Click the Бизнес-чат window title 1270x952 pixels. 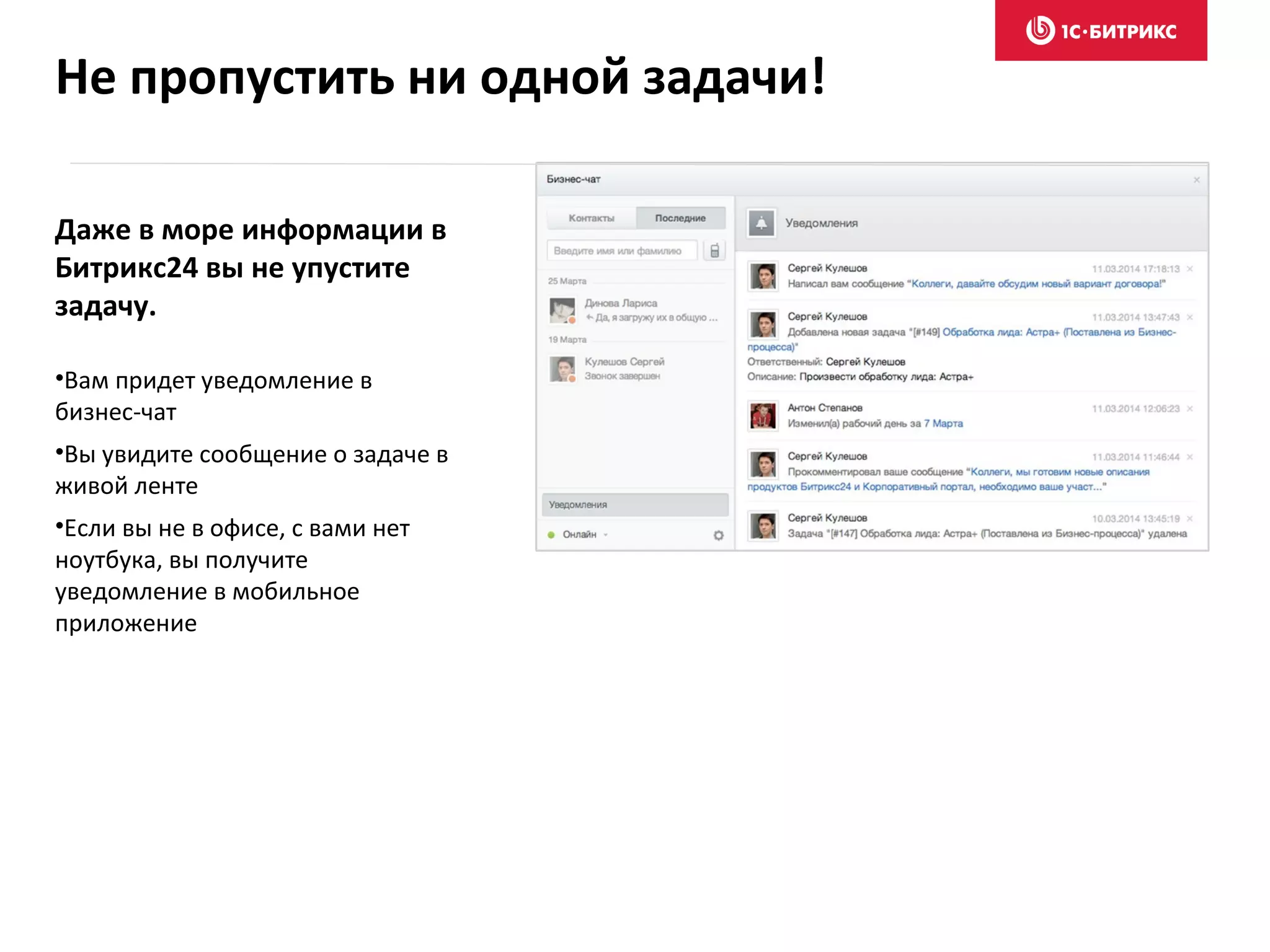574,179
